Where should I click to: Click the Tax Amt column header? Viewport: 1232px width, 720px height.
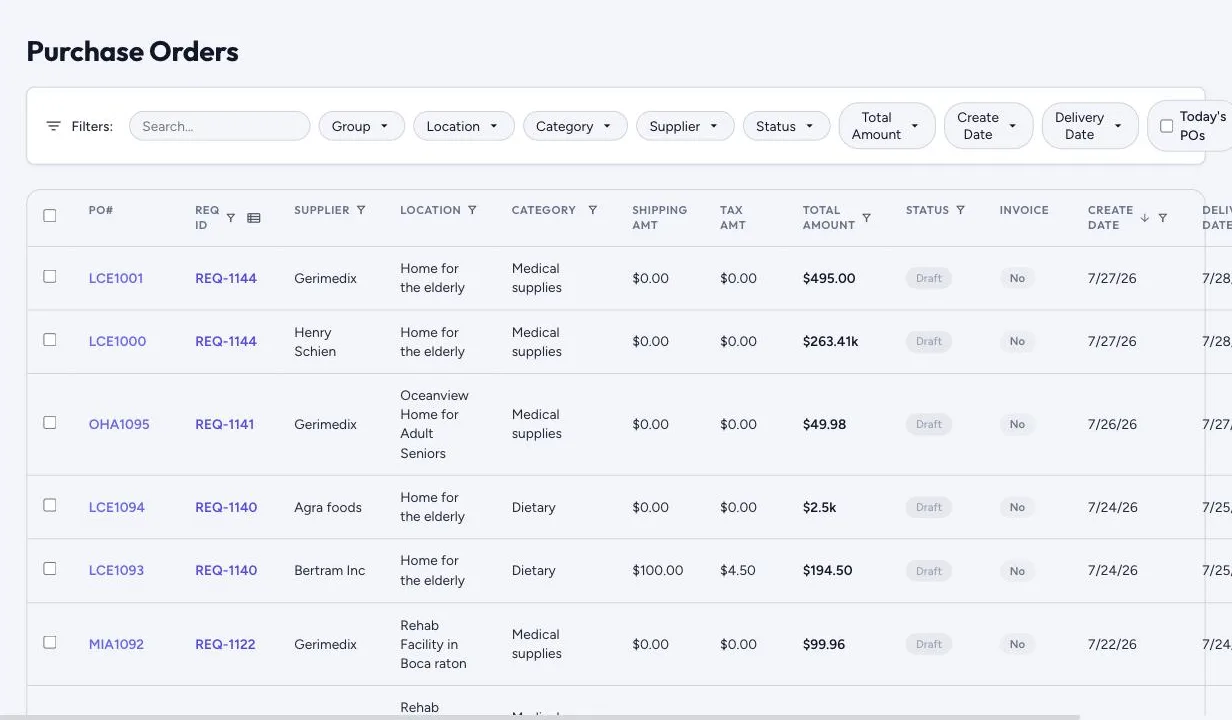click(733, 217)
